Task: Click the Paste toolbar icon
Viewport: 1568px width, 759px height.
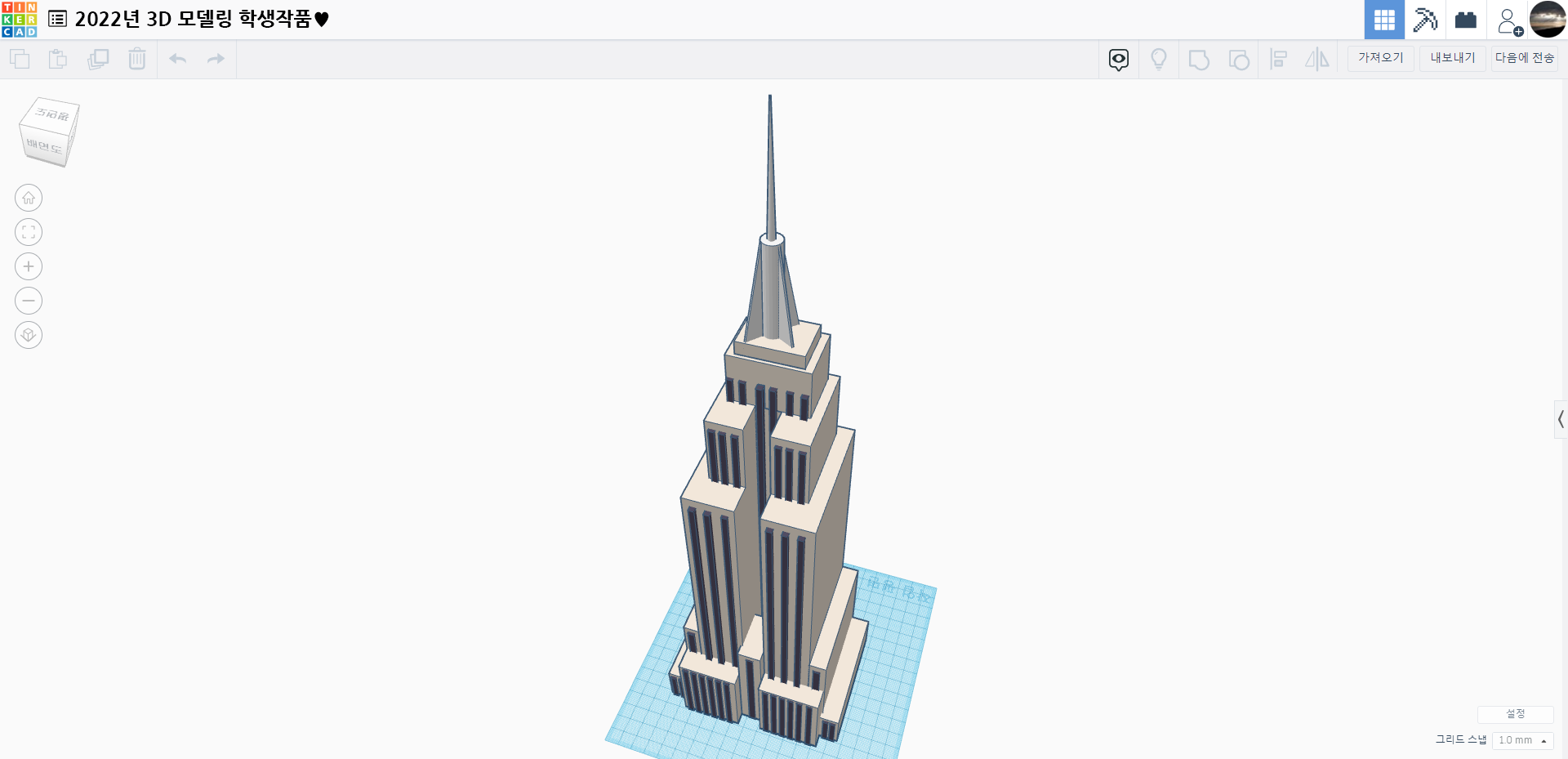Action: (58, 59)
